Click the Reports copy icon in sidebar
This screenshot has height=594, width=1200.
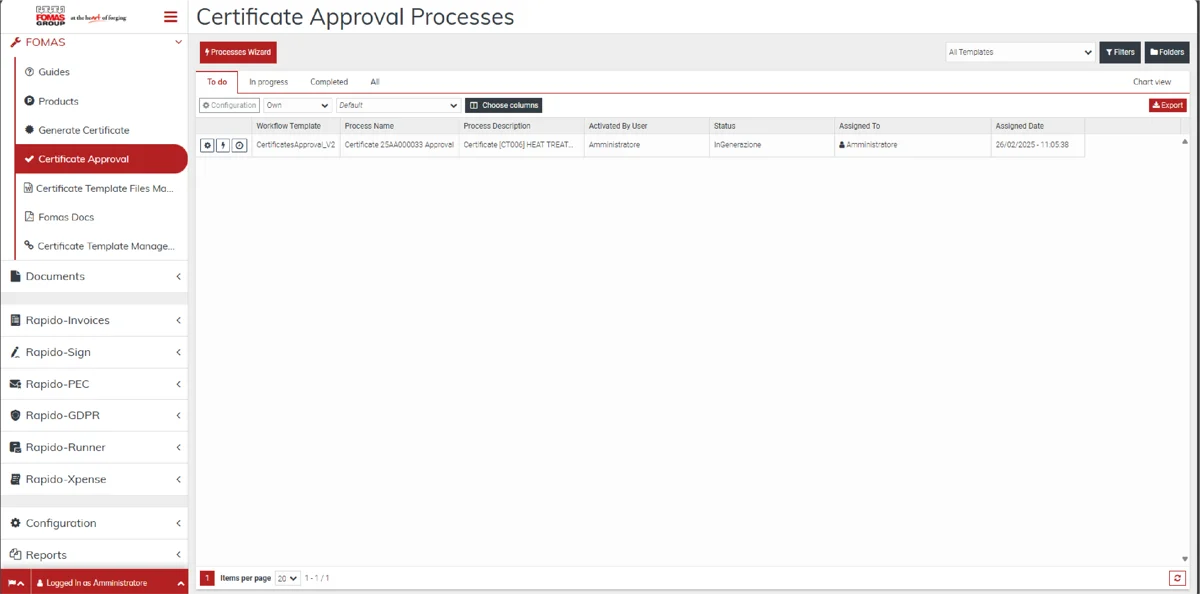15,555
